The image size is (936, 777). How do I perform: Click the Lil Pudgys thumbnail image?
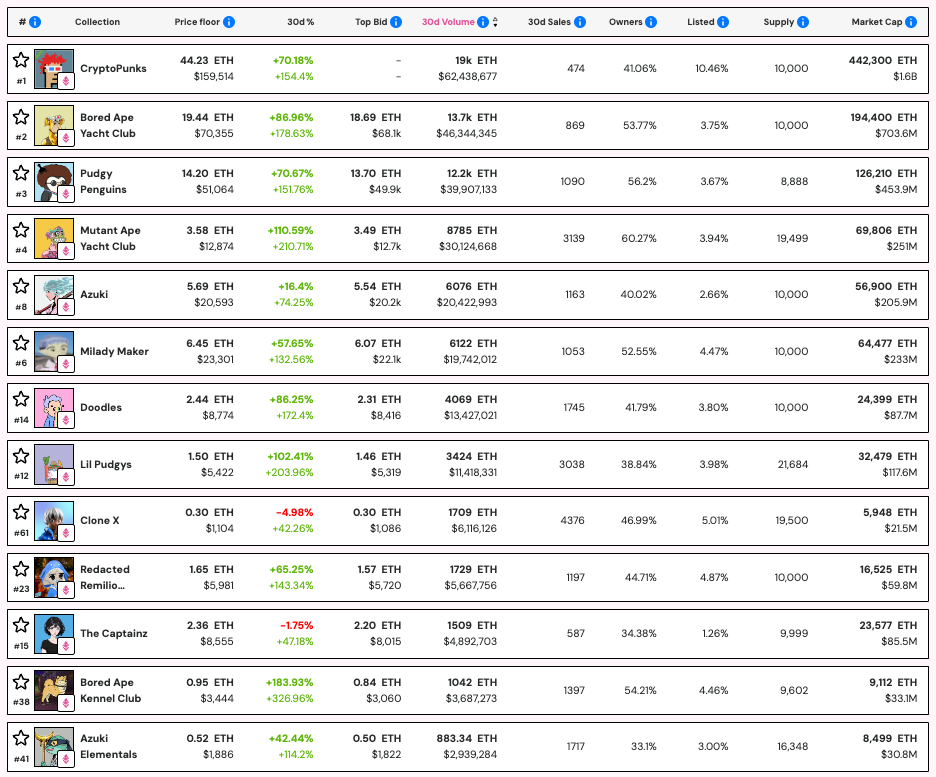coord(54,464)
